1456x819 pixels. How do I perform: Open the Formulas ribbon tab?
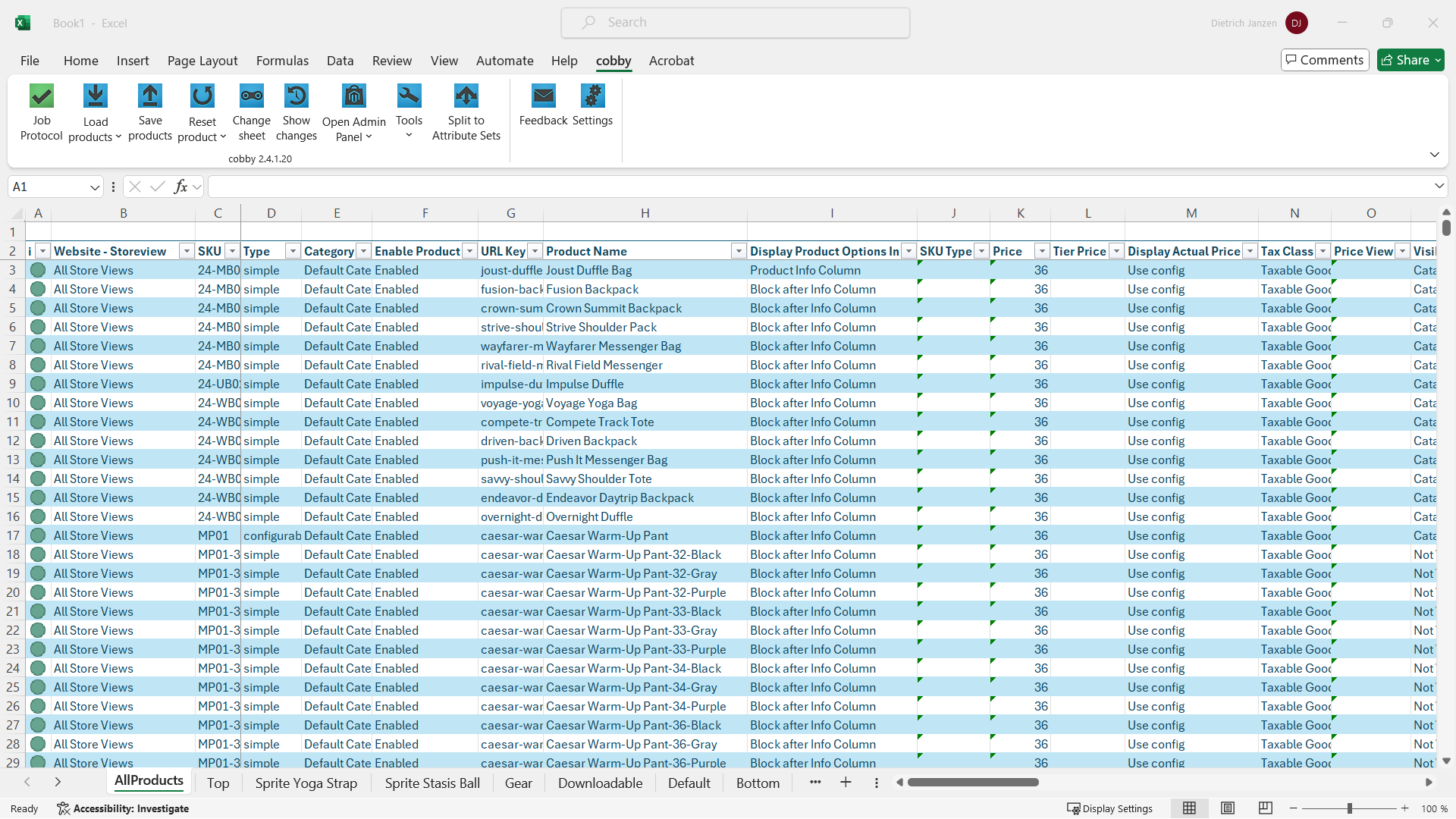[282, 61]
